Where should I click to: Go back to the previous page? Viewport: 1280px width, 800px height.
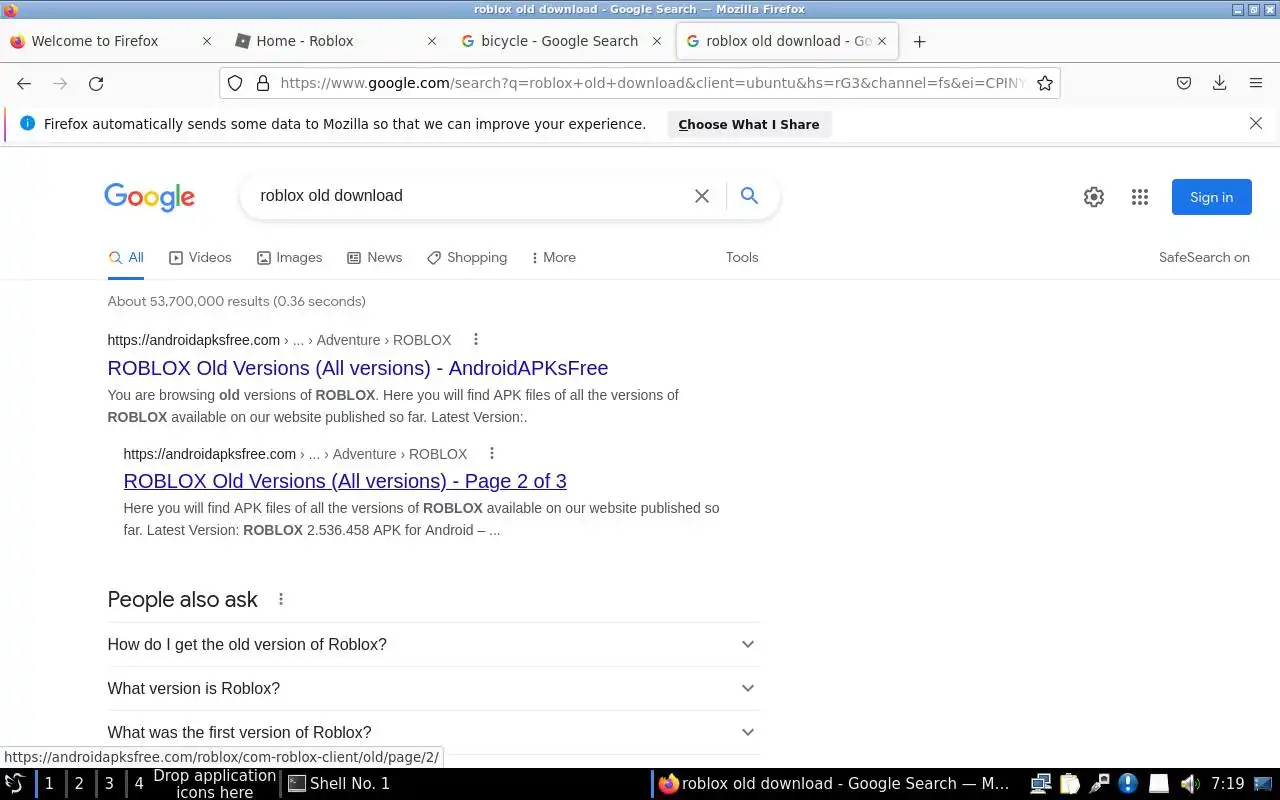click(x=24, y=84)
